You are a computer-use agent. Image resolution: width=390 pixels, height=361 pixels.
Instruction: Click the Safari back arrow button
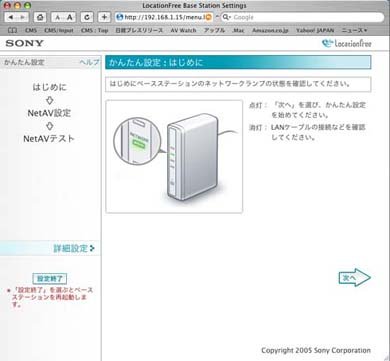coord(11,17)
